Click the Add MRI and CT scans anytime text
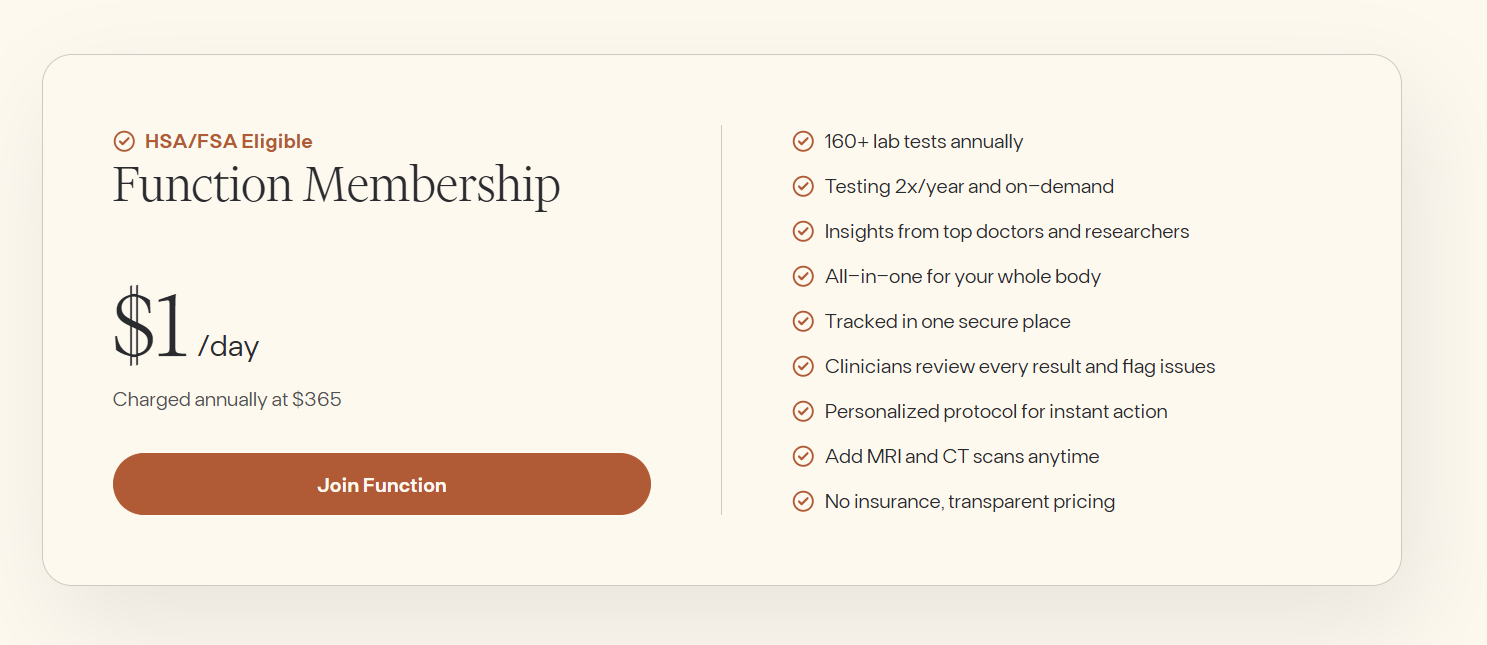Viewport: 1487px width, 645px height. 962,456
